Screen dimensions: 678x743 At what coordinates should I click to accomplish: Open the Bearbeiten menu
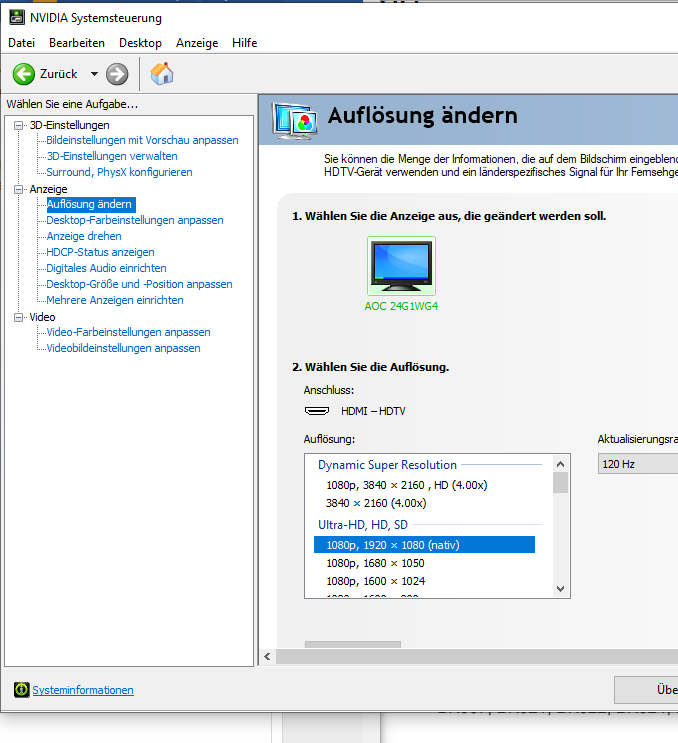[x=77, y=43]
